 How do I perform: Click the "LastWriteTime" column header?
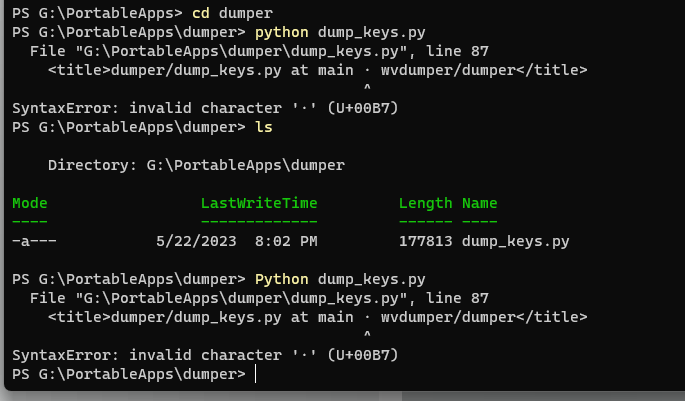[259, 203]
